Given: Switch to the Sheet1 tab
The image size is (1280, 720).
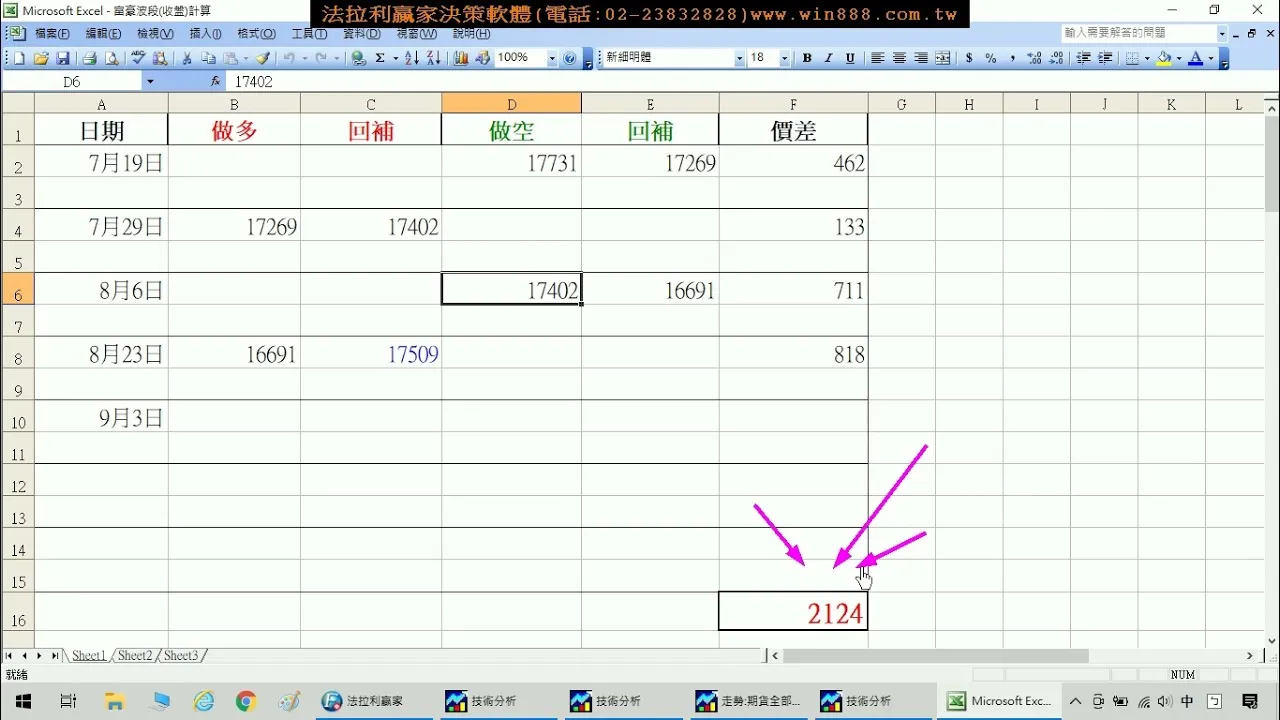Looking at the screenshot, I should pyautogui.click(x=88, y=656).
